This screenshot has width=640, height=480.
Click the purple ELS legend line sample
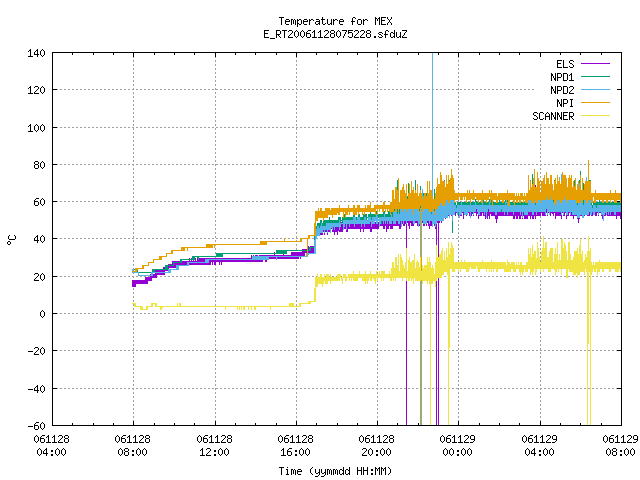tap(596, 64)
